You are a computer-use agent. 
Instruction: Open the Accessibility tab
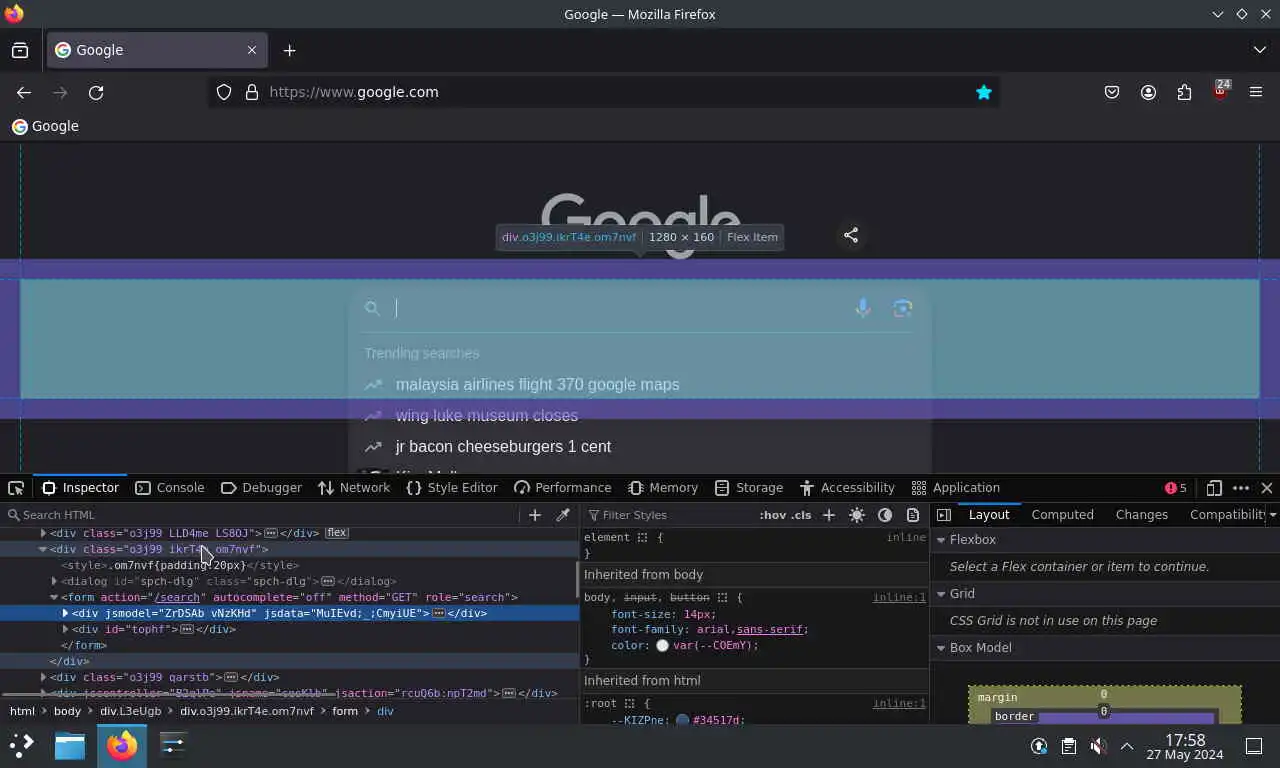point(847,488)
